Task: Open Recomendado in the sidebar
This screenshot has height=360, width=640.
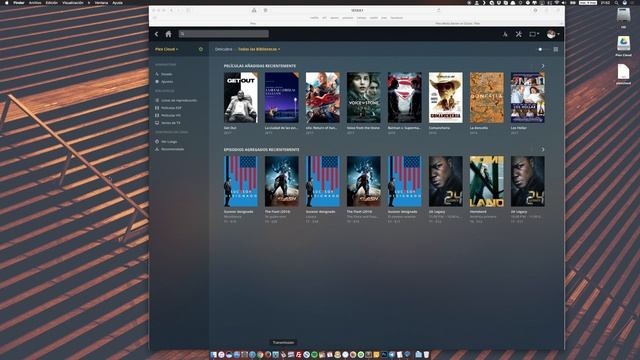Action: coord(169,149)
